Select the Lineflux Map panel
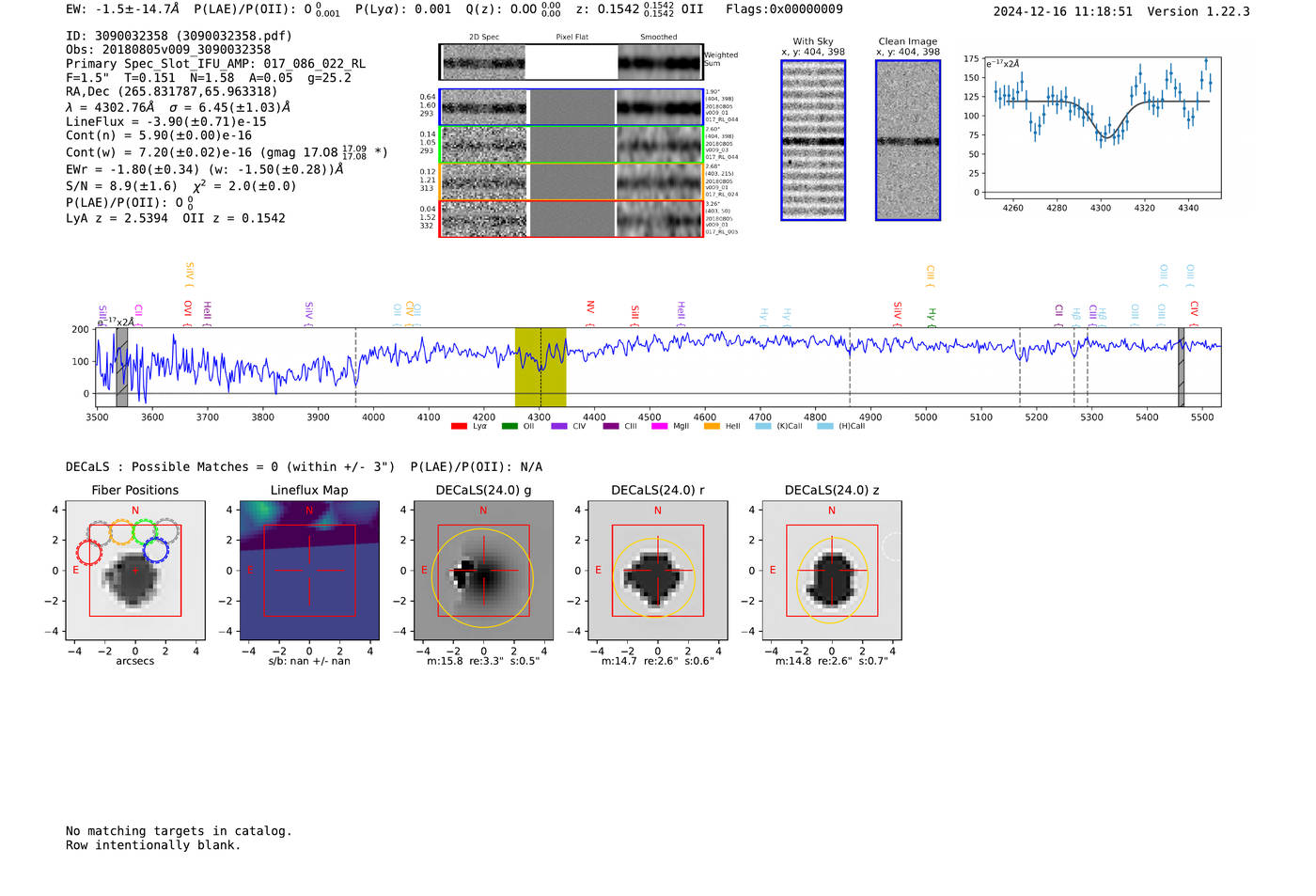 [x=309, y=570]
